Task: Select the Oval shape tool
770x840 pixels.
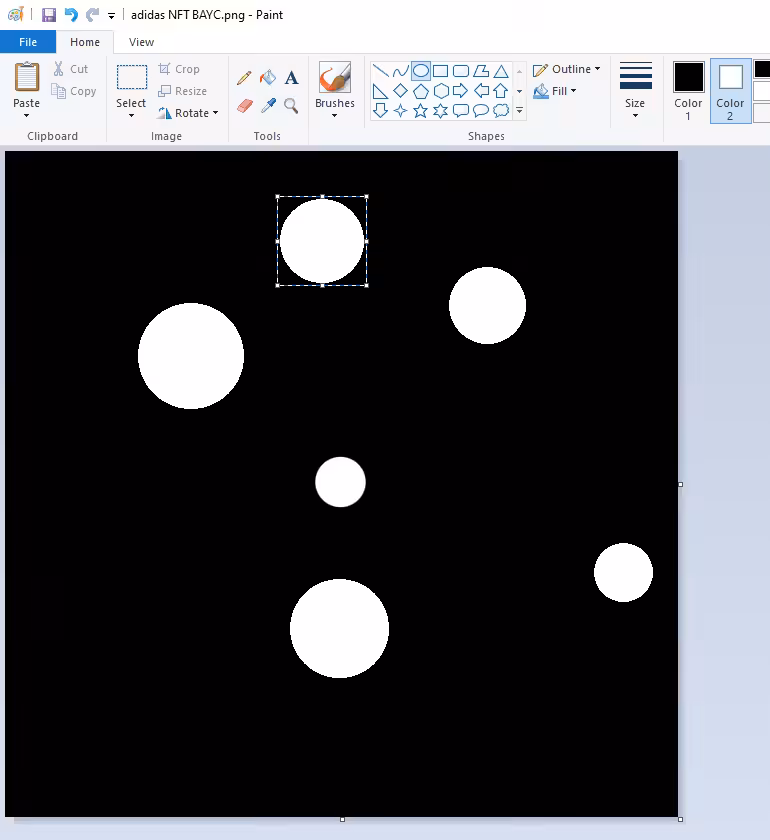Action: coord(421,71)
